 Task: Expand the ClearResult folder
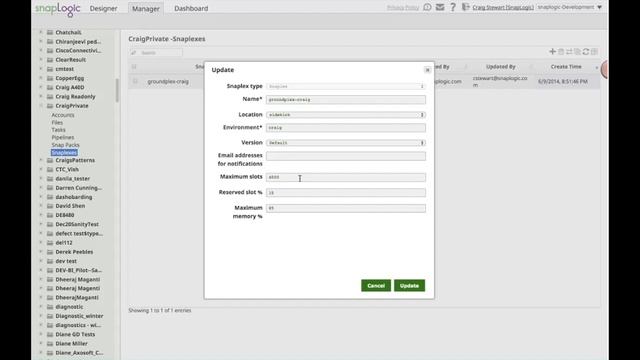(41, 60)
